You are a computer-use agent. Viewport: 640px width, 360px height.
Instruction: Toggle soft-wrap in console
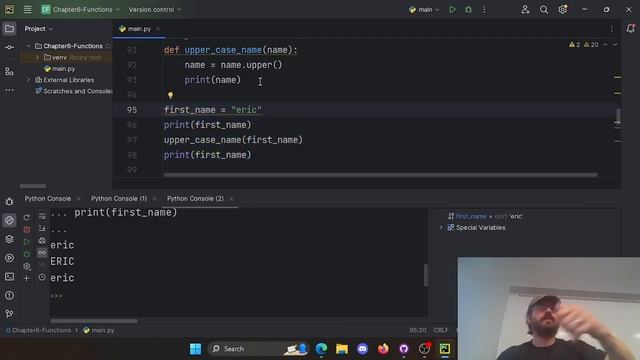42,216
